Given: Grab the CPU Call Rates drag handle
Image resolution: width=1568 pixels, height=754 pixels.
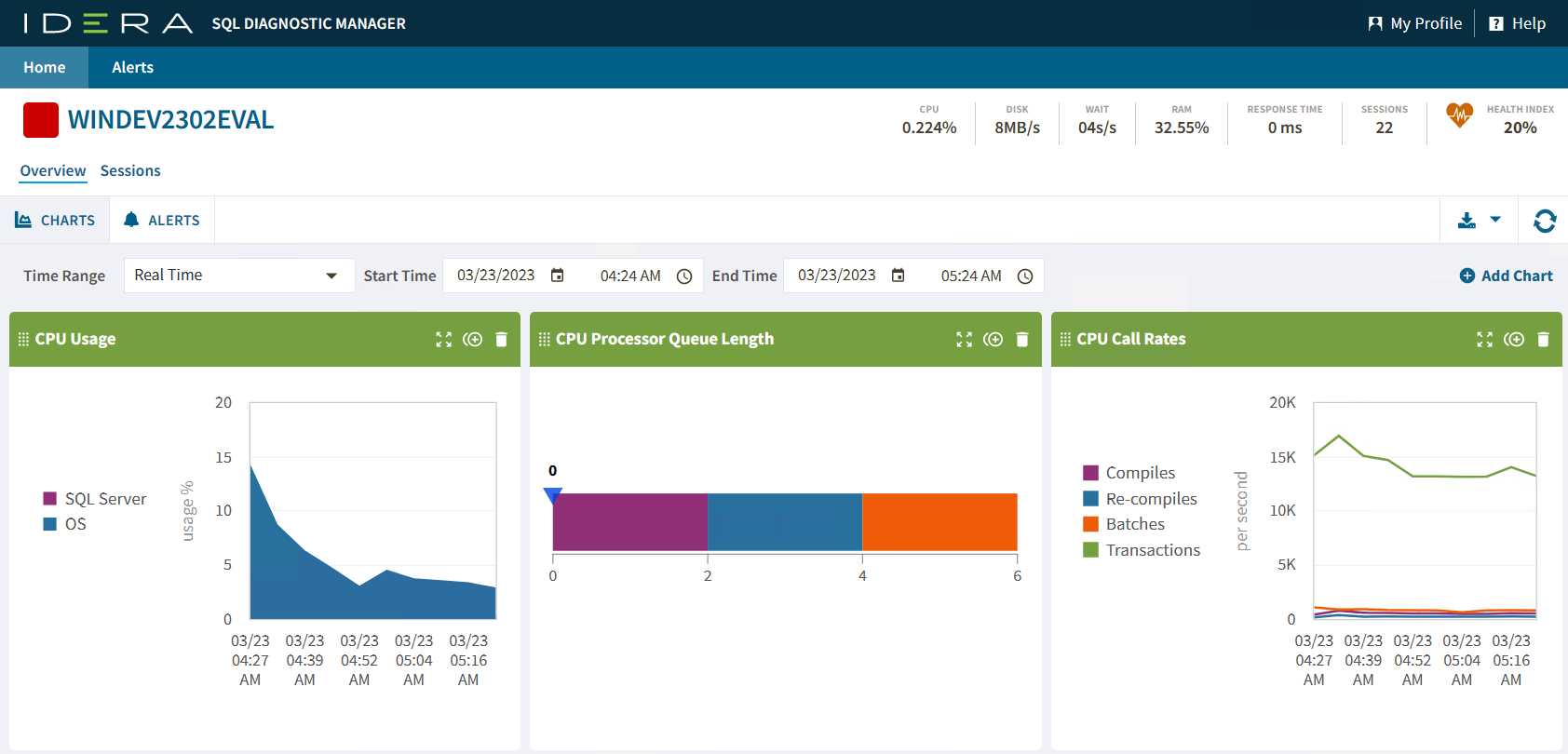Looking at the screenshot, I should coord(1065,340).
